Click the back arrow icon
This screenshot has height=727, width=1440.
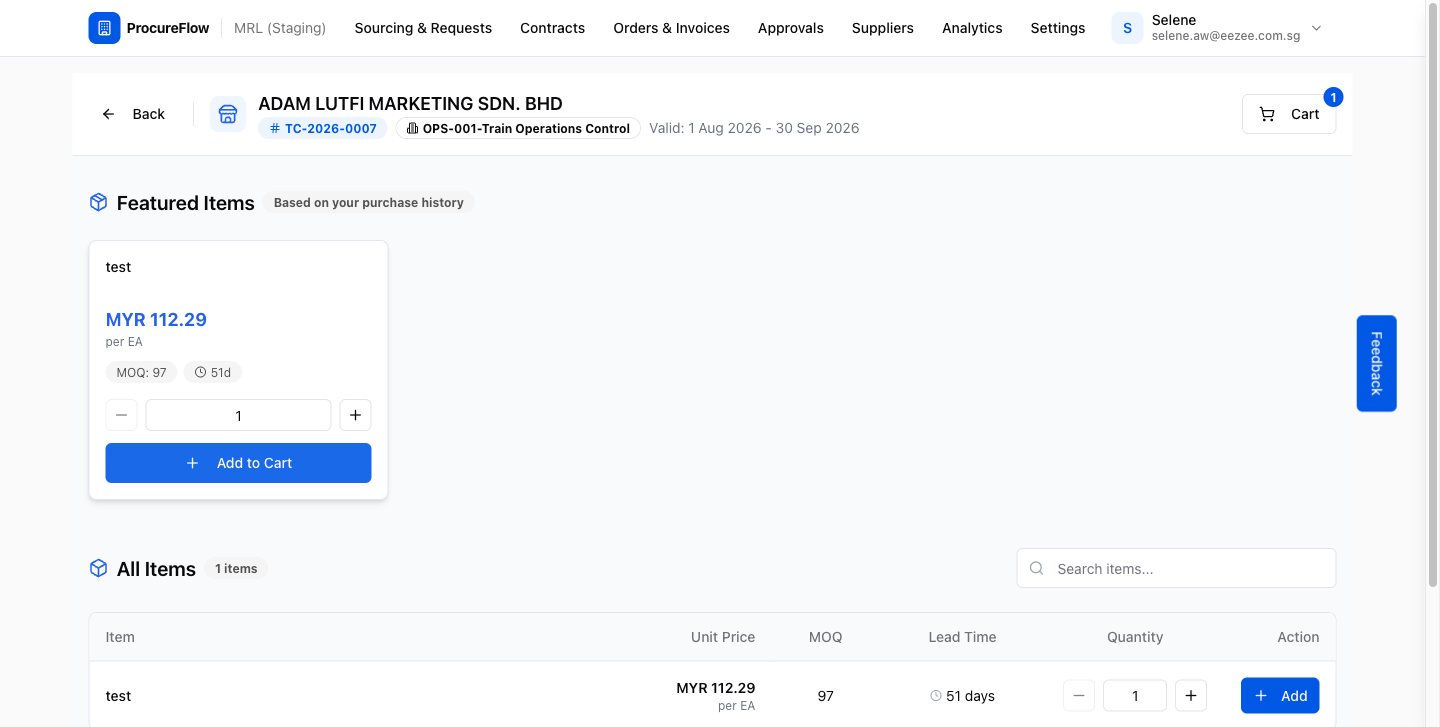point(109,114)
